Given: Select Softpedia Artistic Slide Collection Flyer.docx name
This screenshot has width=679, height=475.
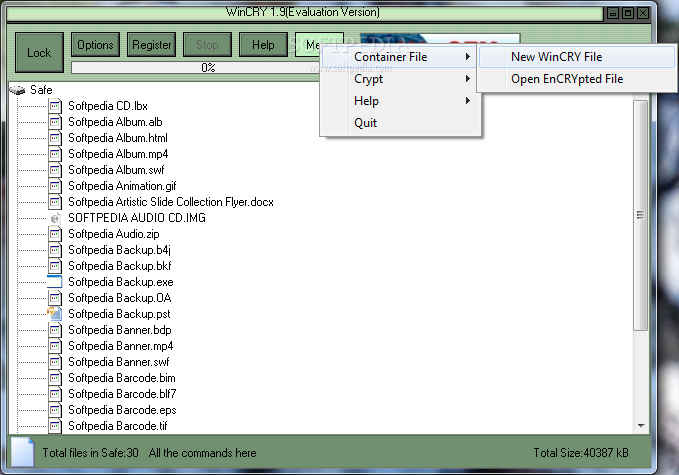Looking at the screenshot, I should 171,202.
